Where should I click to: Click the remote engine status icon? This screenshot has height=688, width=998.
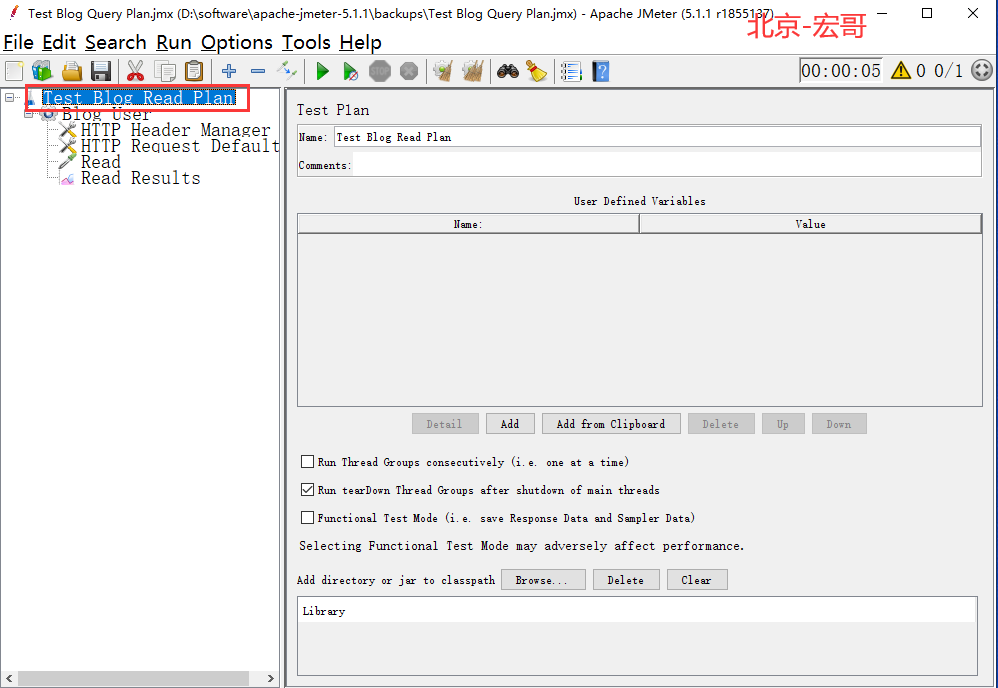pyautogui.click(x=982, y=70)
